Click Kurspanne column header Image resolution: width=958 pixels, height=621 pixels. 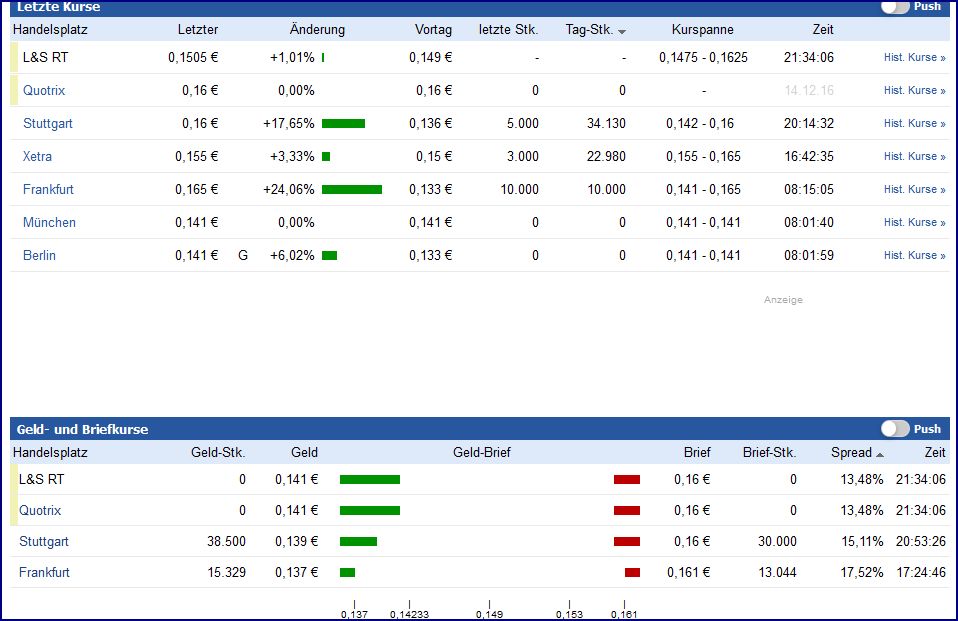click(x=702, y=30)
